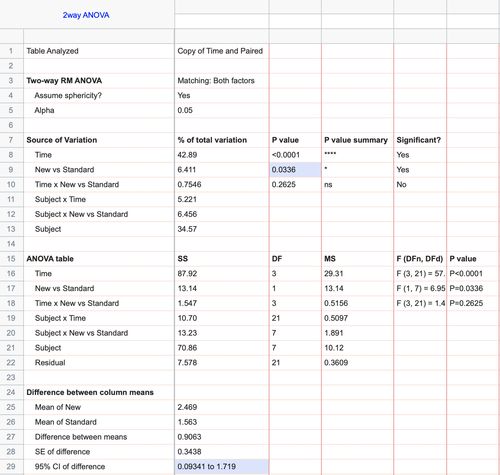
Task: Select the 0.5156 mean square value
Action: coord(357,303)
